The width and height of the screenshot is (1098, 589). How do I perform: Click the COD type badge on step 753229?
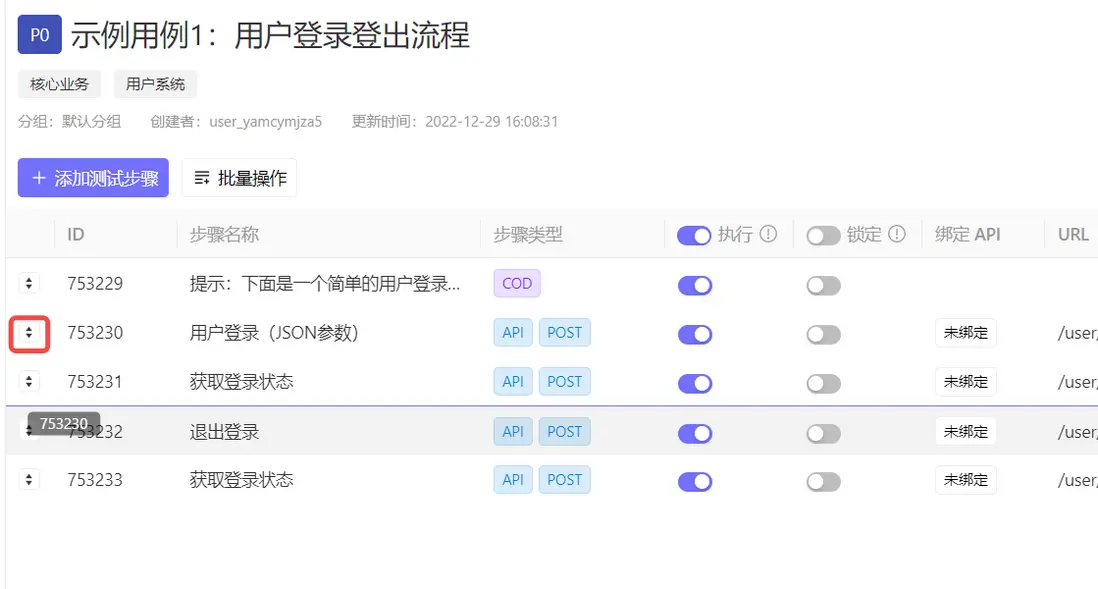tap(517, 284)
